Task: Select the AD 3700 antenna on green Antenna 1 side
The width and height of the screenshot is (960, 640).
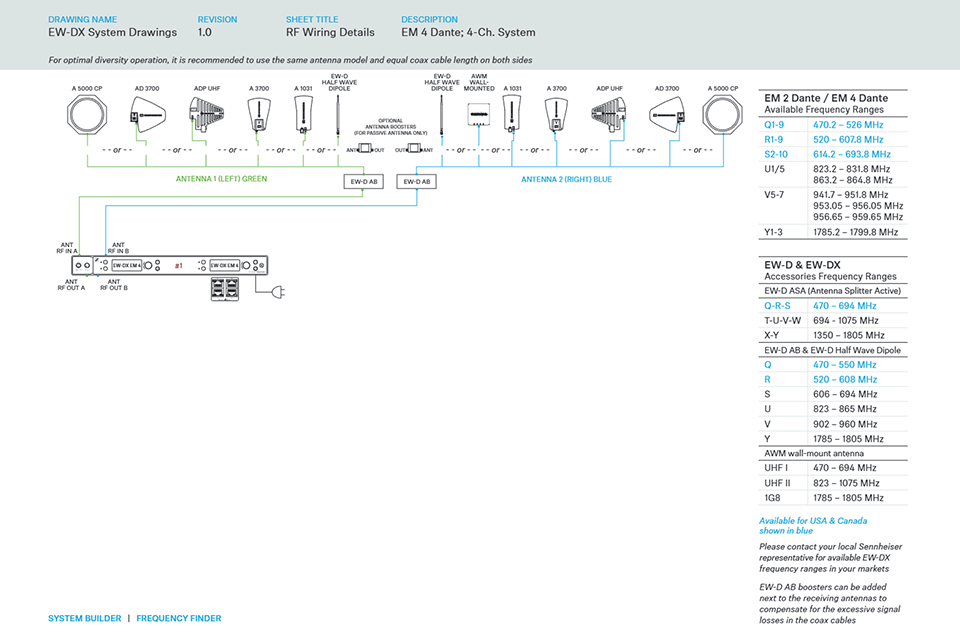Action: (147, 115)
